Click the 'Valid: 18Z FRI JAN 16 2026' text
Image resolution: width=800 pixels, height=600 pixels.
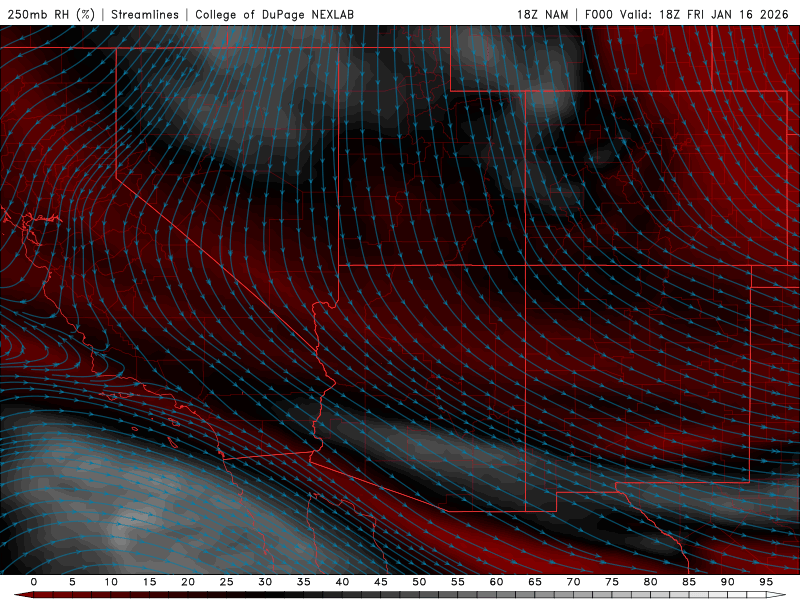pyautogui.click(x=704, y=14)
